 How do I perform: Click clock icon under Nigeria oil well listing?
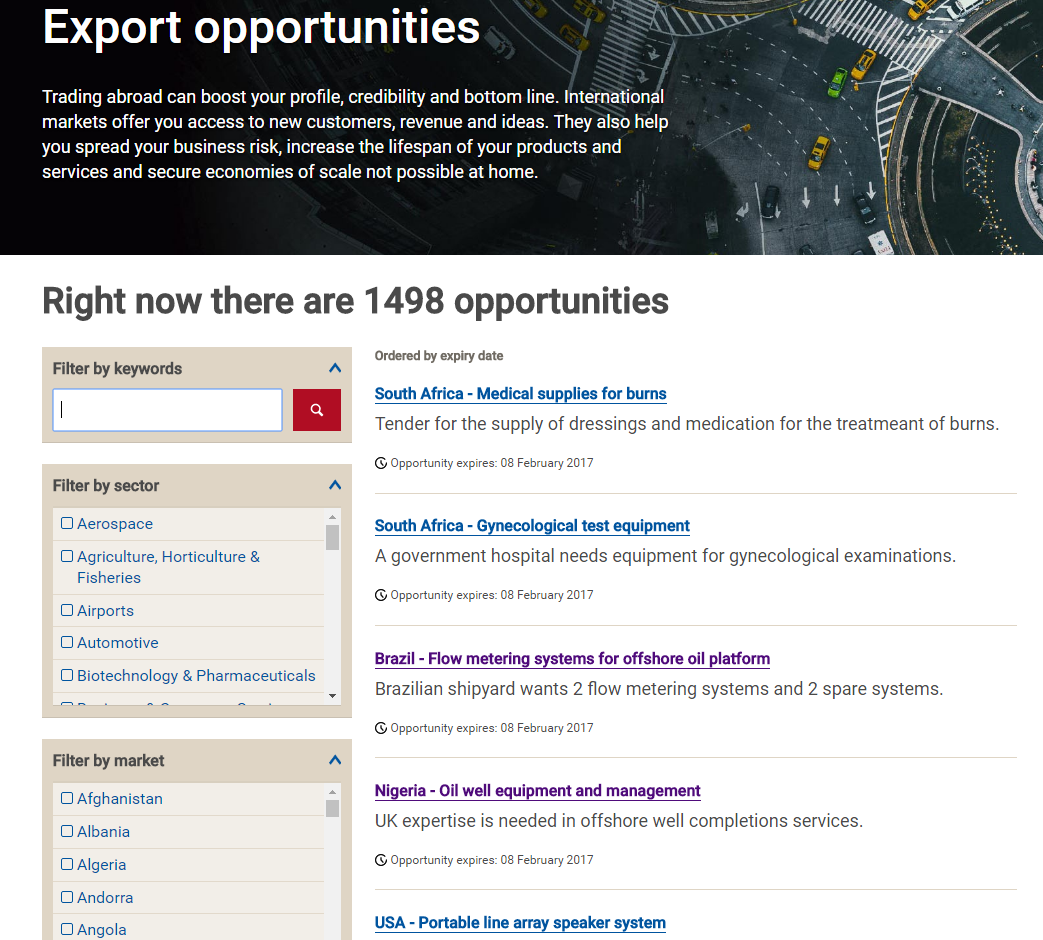[381, 860]
